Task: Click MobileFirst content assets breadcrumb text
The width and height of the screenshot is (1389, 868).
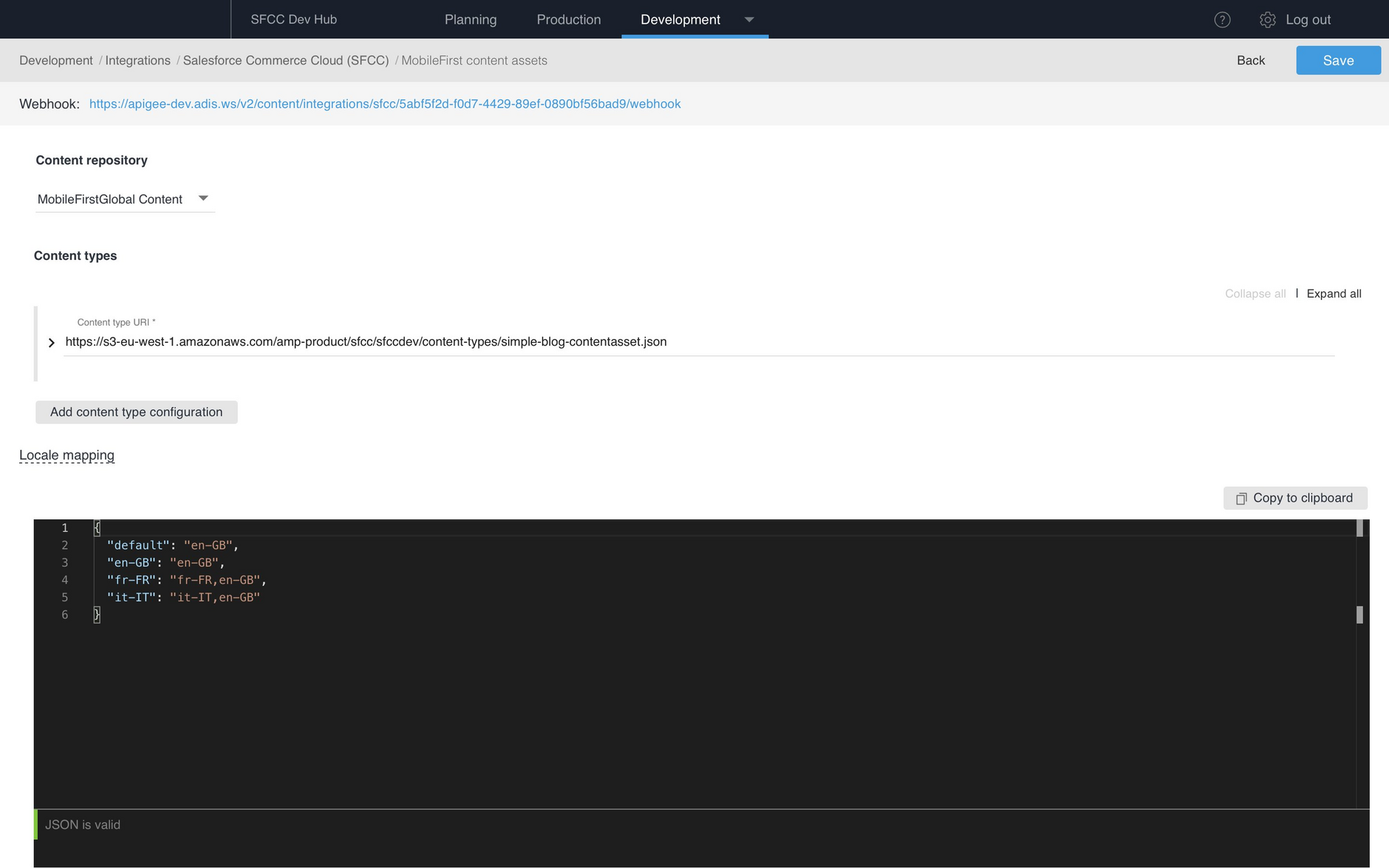Action: click(x=474, y=61)
